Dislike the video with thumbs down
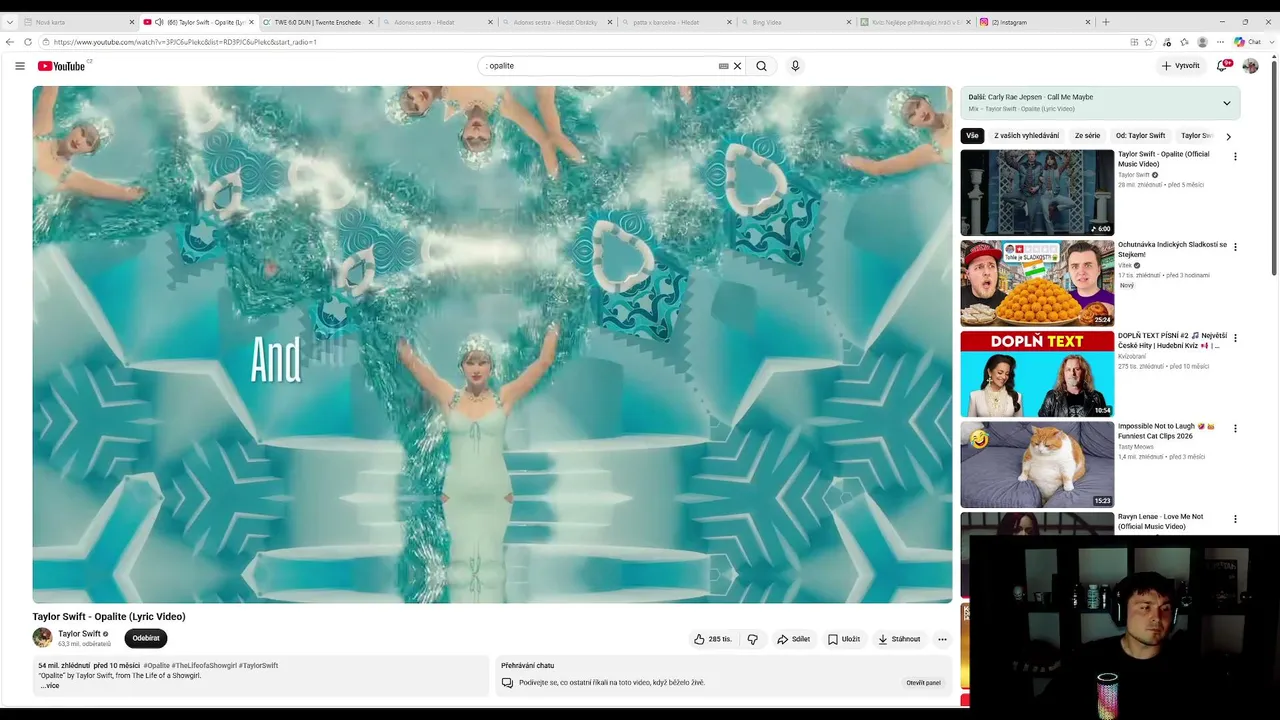The height and width of the screenshot is (720, 1280). pyautogui.click(x=753, y=639)
